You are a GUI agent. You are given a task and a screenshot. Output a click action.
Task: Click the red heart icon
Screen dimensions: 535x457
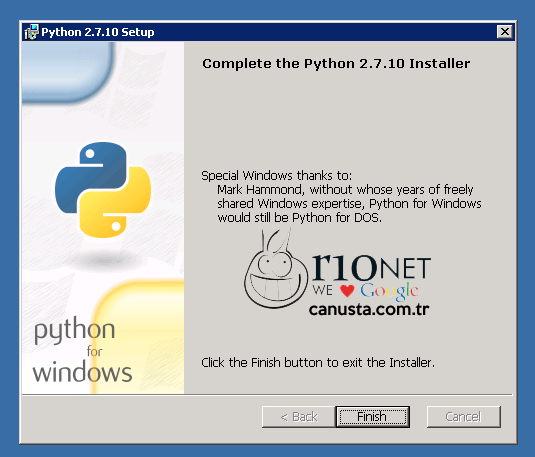(x=347, y=290)
